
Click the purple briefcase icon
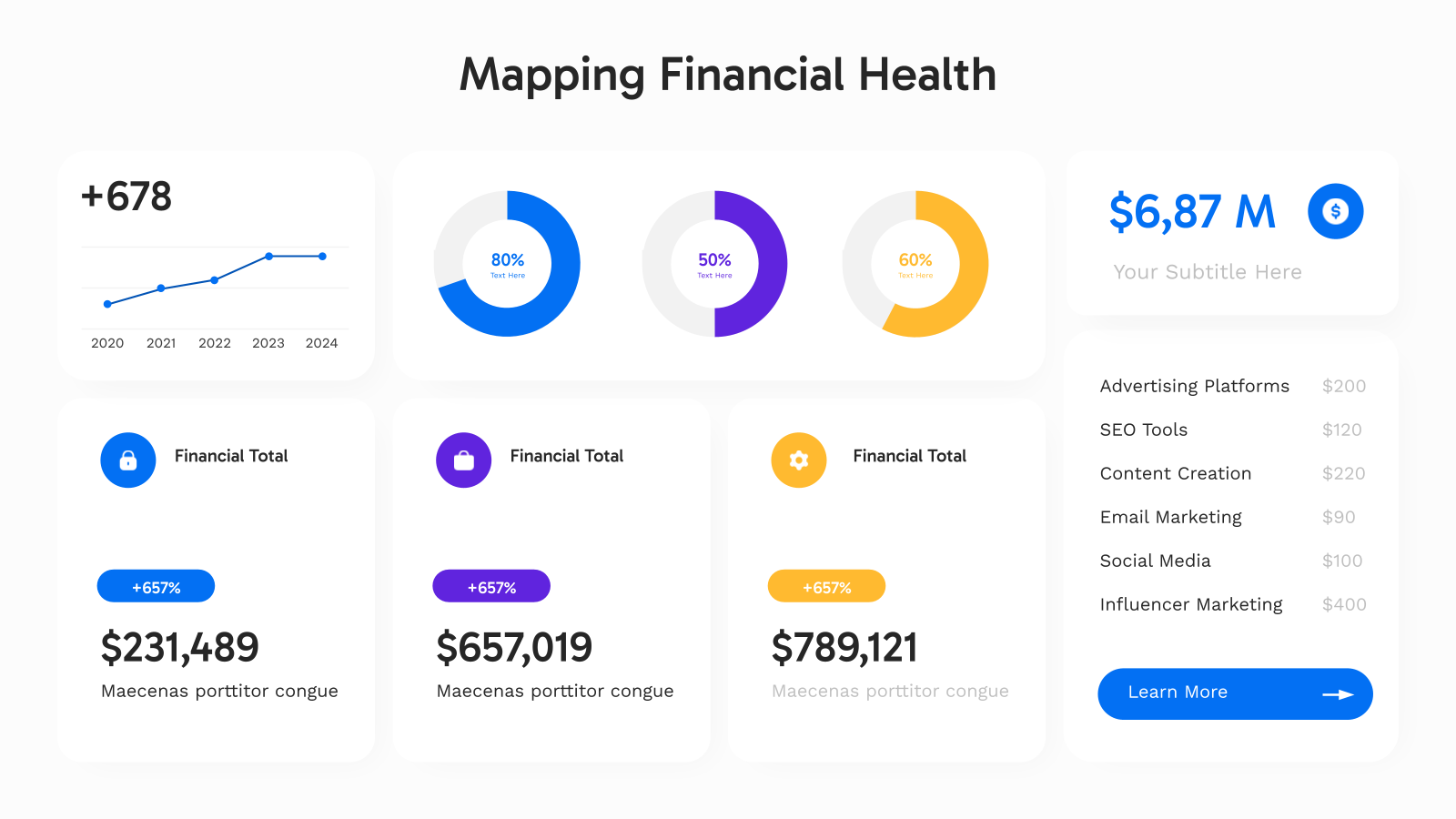tap(464, 460)
